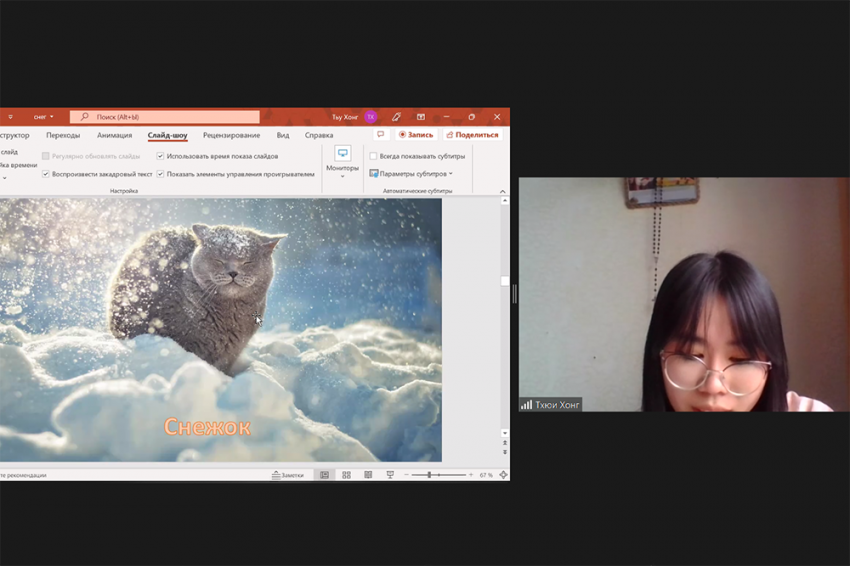
Task: Click the Monitors icon in the ribbon
Action: [342, 154]
